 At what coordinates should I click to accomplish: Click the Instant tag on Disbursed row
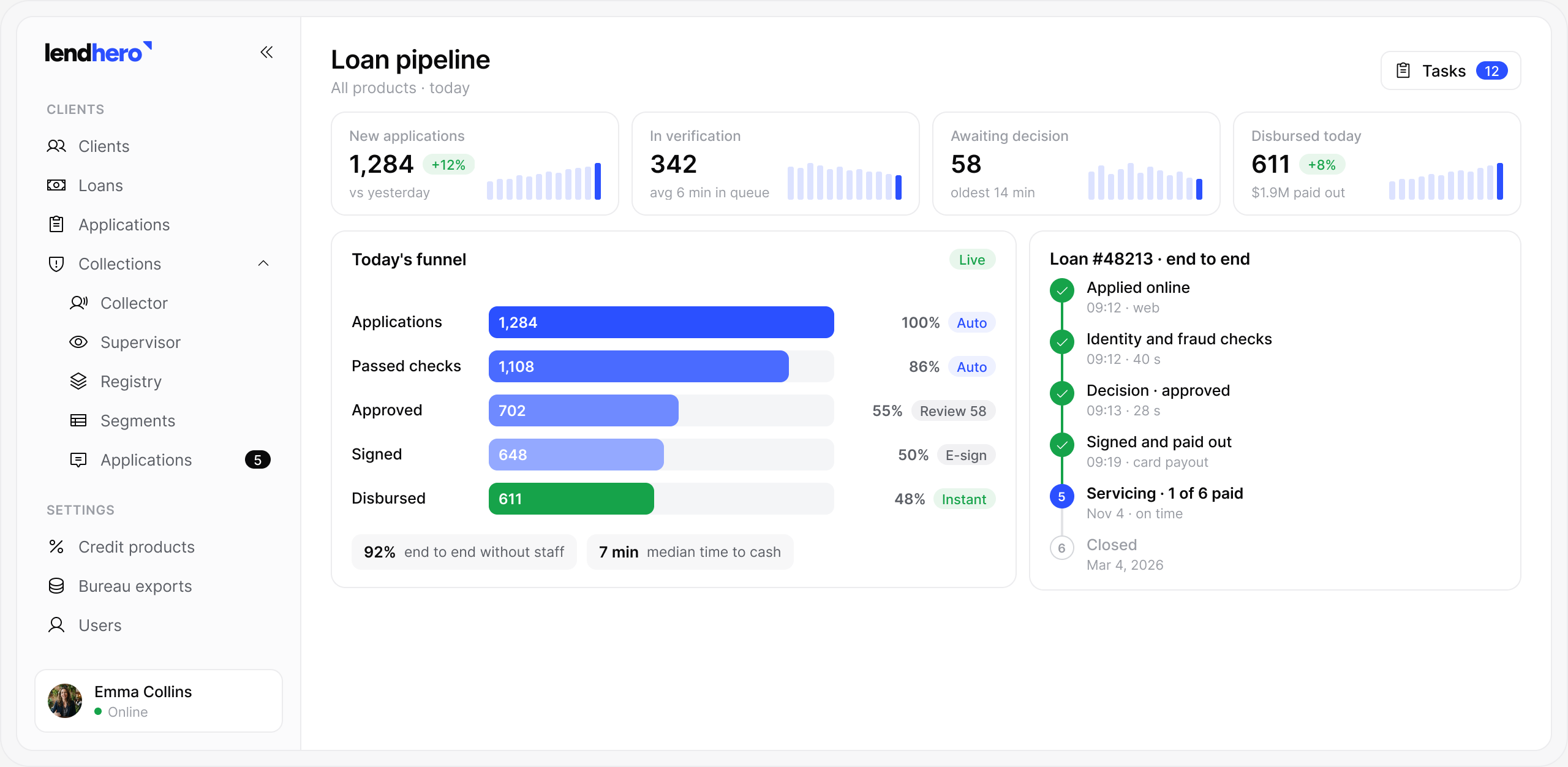pyautogui.click(x=964, y=499)
